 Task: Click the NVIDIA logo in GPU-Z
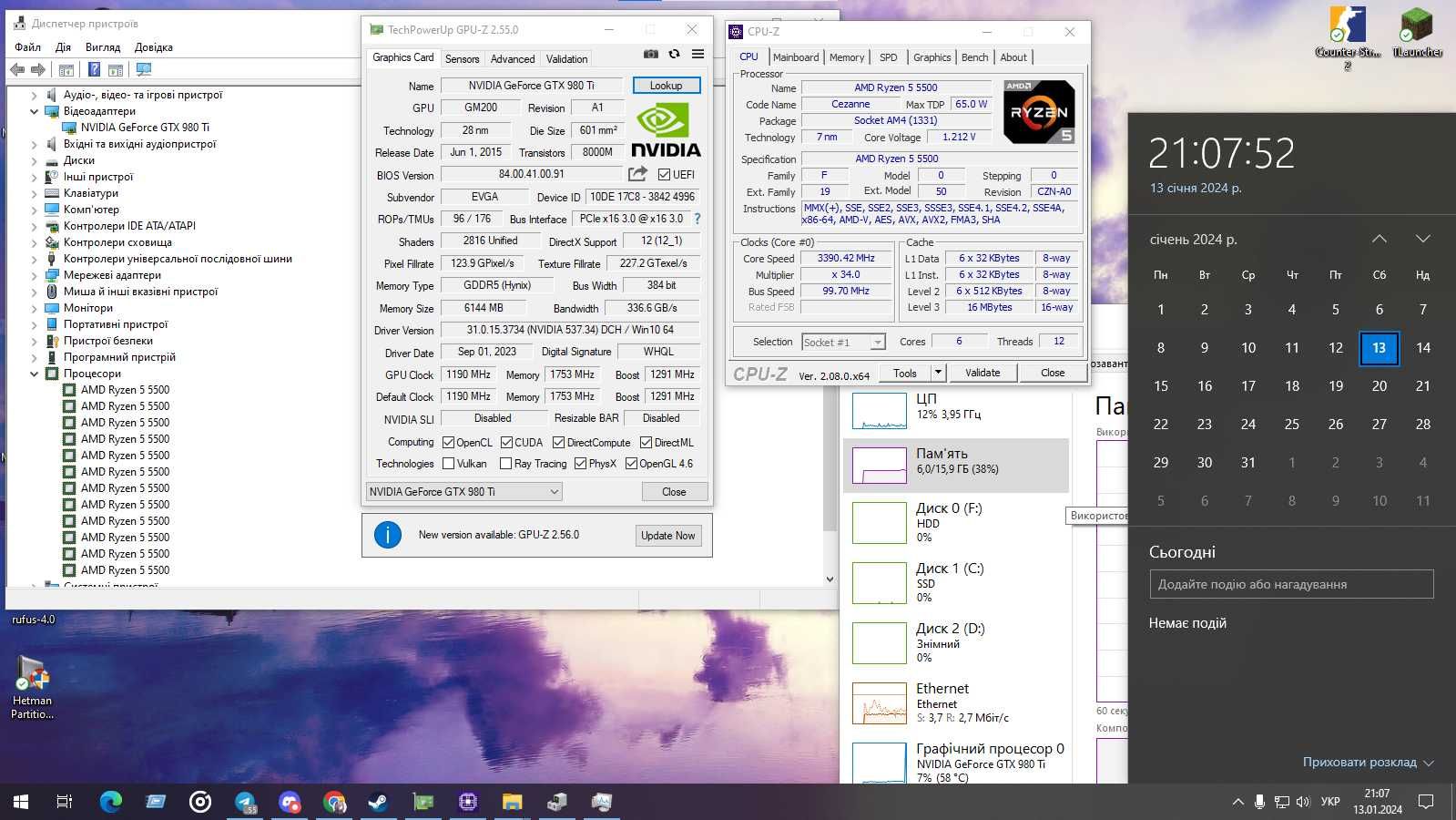coord(666,130)
